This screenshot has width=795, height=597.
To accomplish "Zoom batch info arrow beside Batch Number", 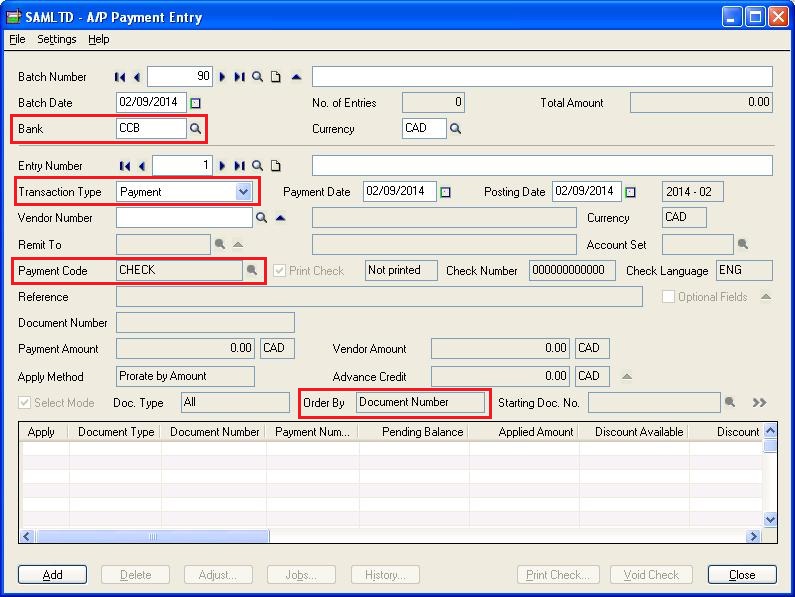I will [x=297, y=77].
